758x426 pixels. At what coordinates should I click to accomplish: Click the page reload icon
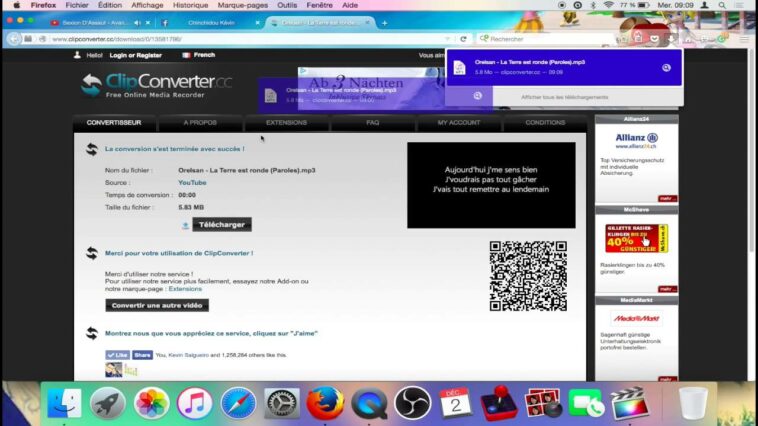pyautogui.click(x=463, y=39)
